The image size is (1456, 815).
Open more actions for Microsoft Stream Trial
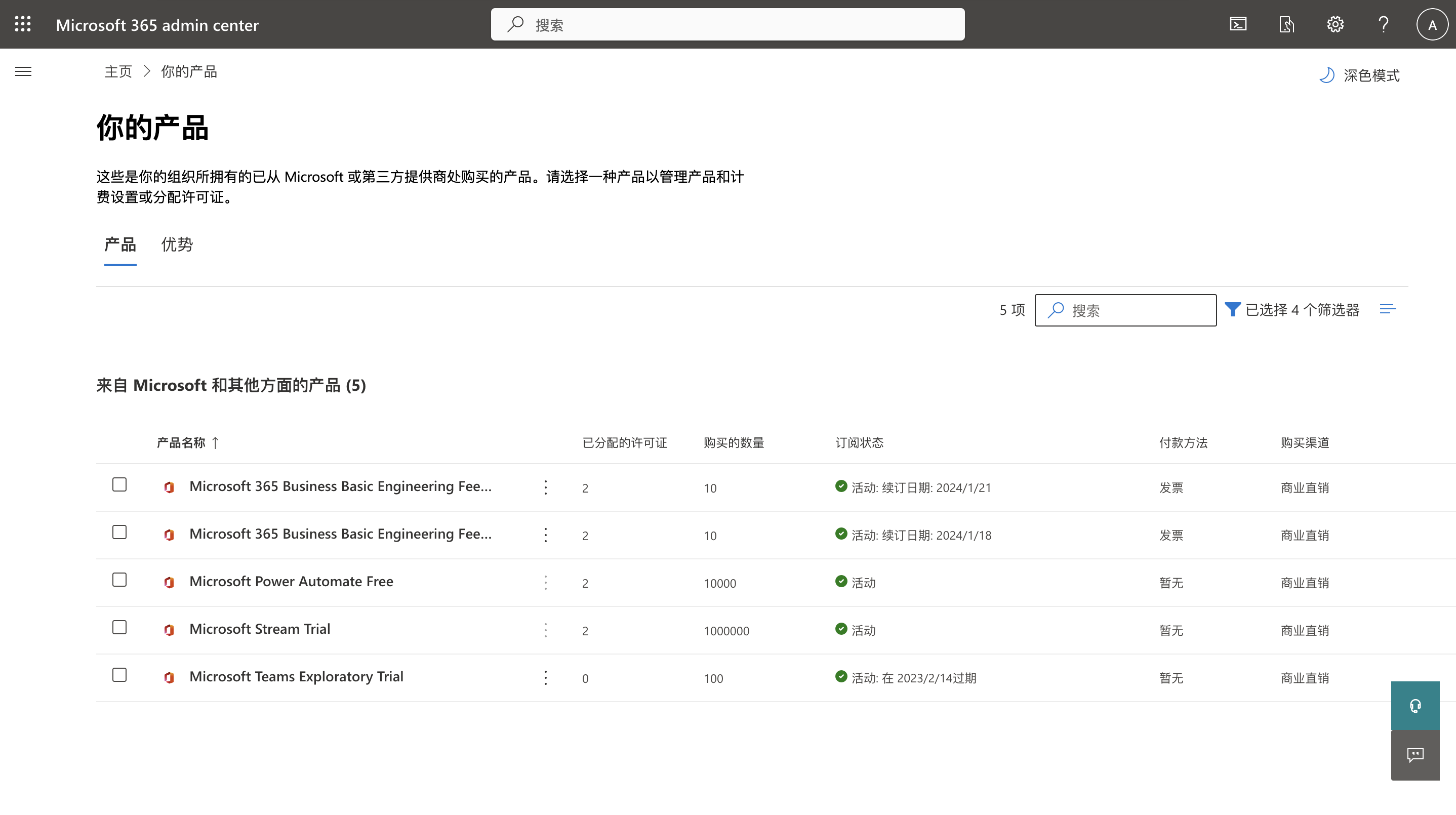545,630
